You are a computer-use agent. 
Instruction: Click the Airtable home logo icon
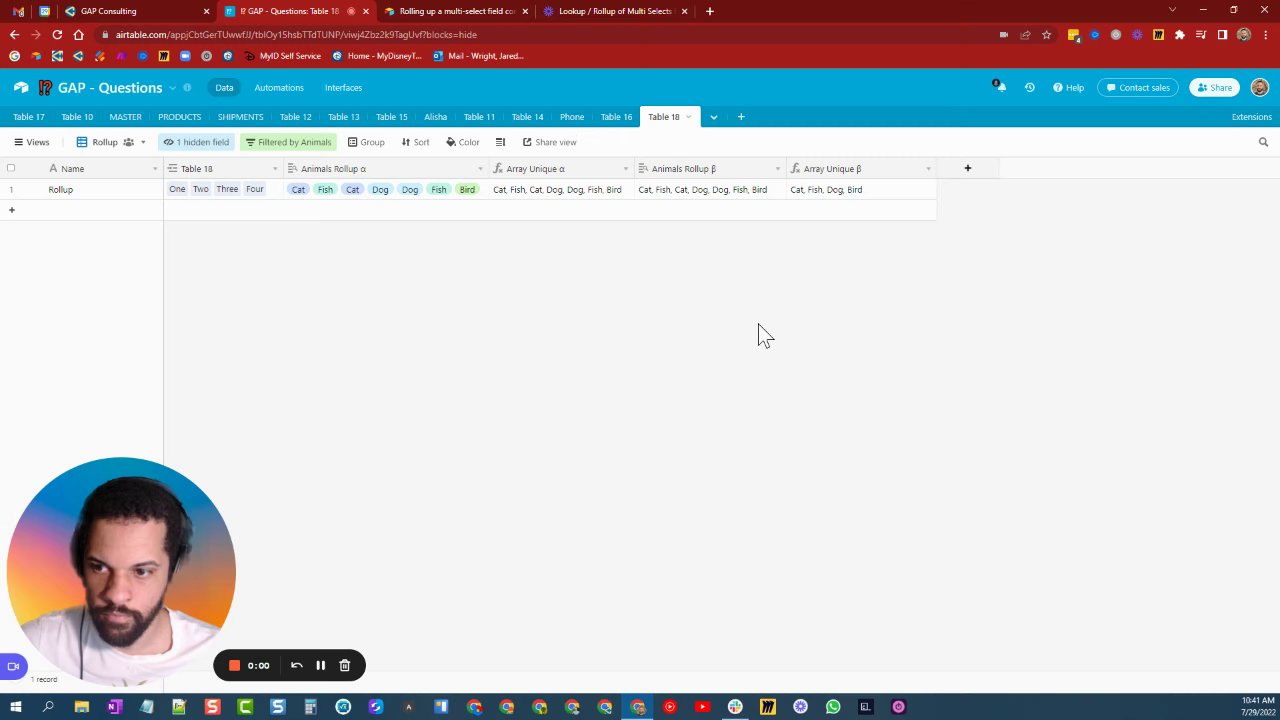coord(21,87)
